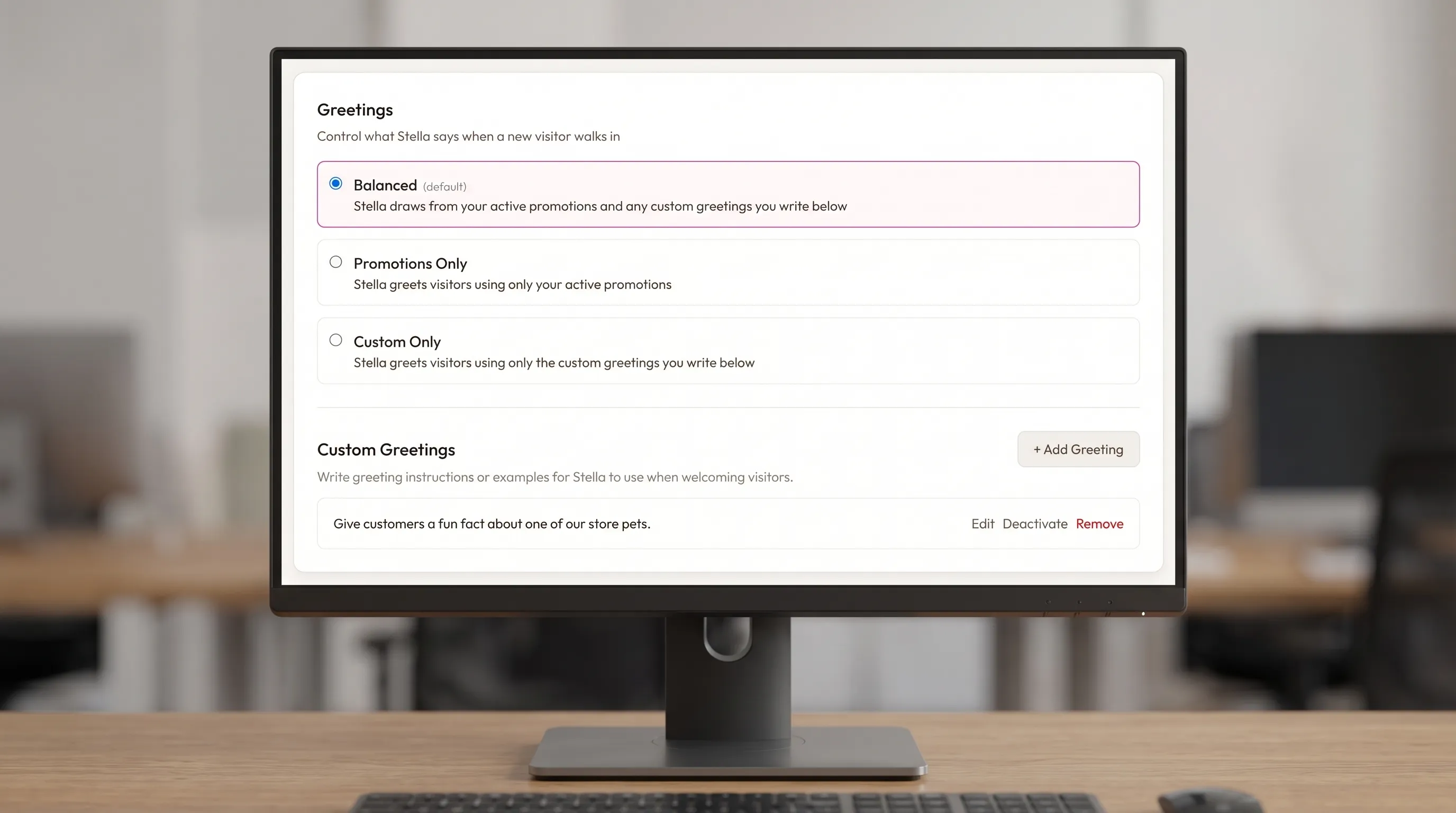Click the 'Give customers a fun fact' greeting text
Viewport: 1456px width, 813px height.
tap(492, 524)
